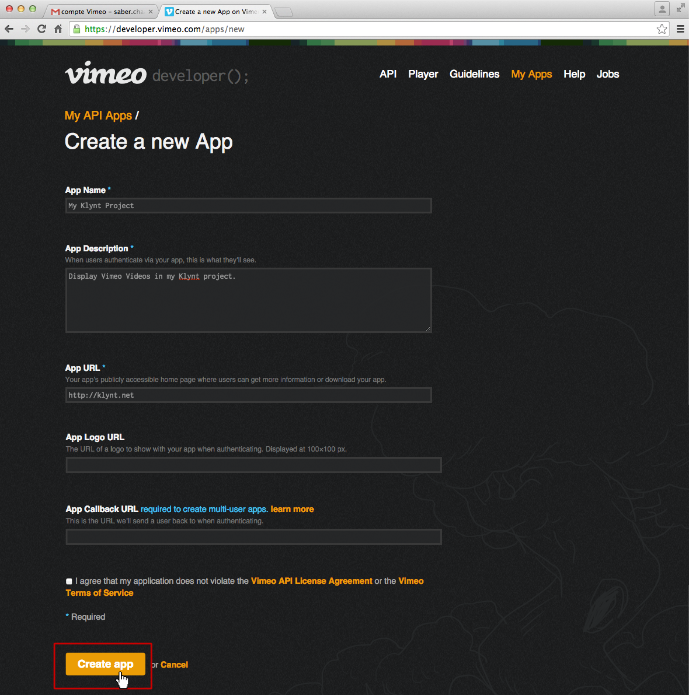Click the Create app button
This screenshot has height=695, width=689.
point(106,664)
